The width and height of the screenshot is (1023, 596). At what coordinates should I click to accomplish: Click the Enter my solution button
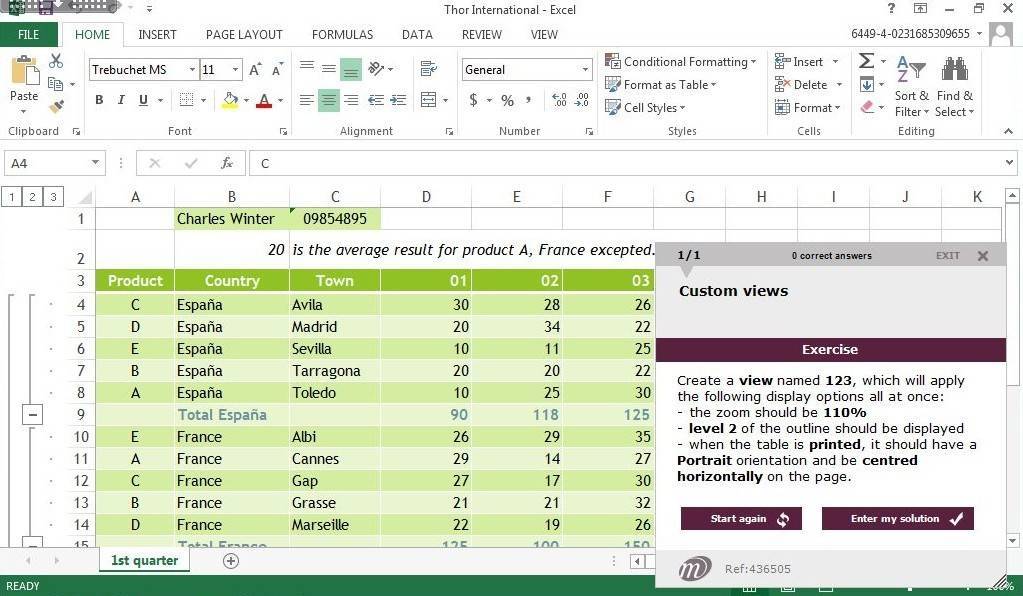tap(897, 518)
